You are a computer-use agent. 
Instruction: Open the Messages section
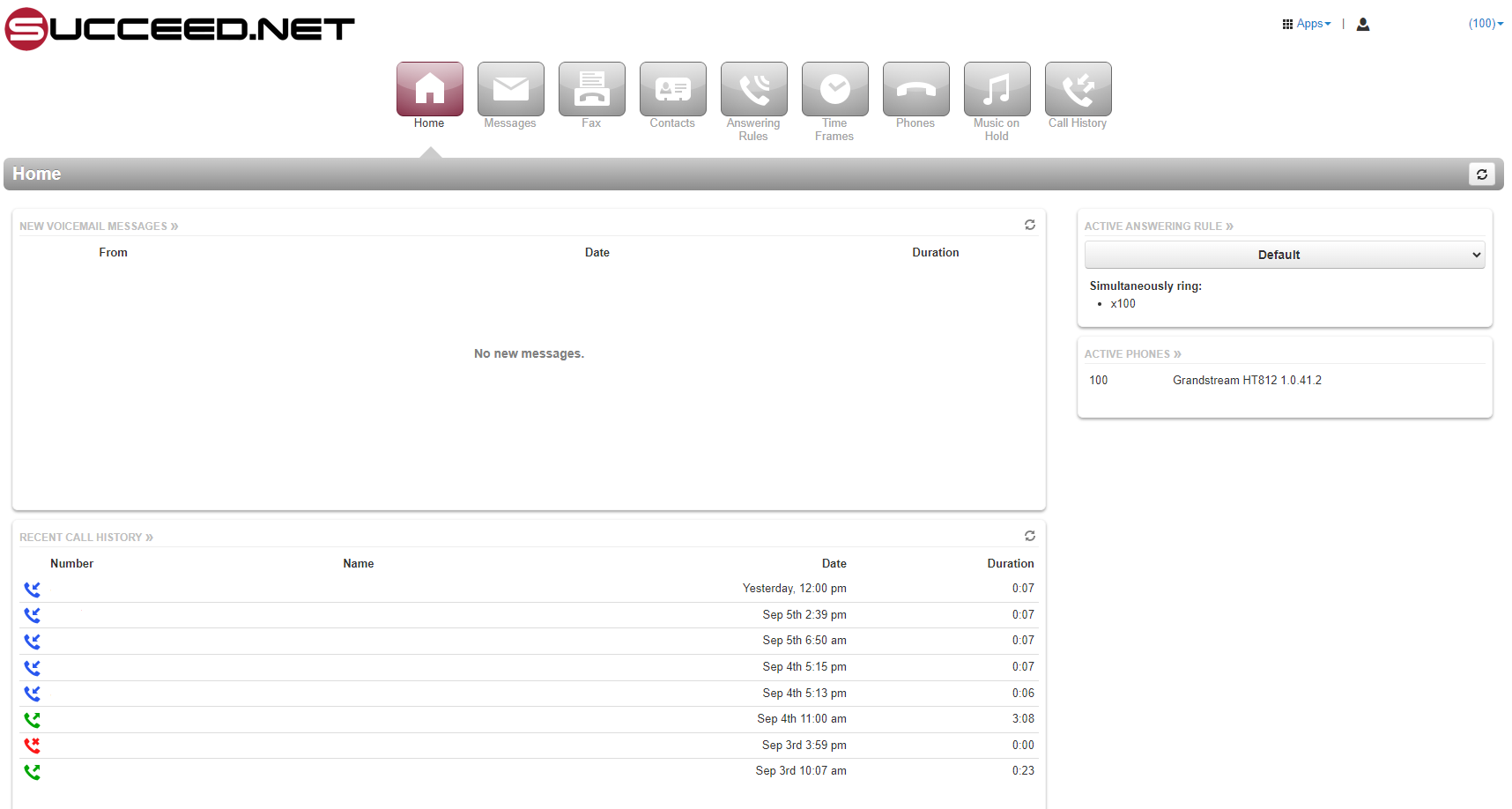tap(510, 95)
